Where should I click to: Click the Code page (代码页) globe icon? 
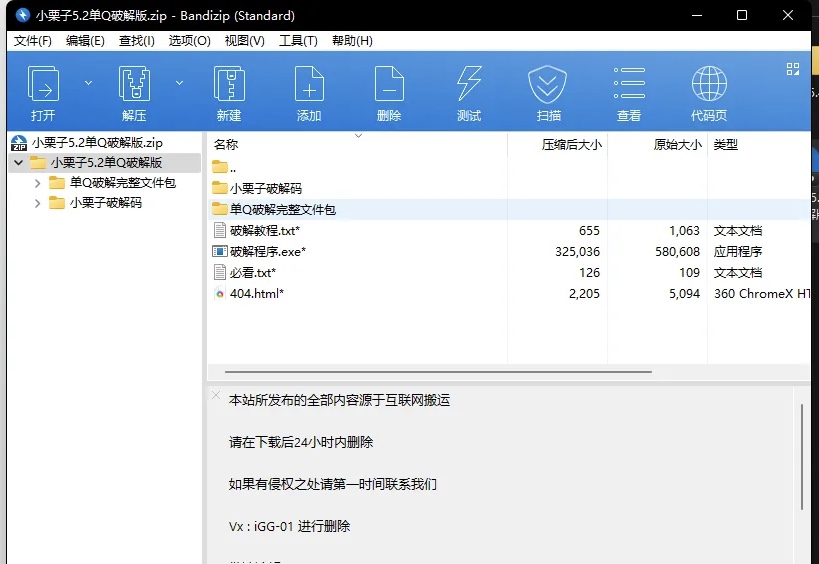709,84
